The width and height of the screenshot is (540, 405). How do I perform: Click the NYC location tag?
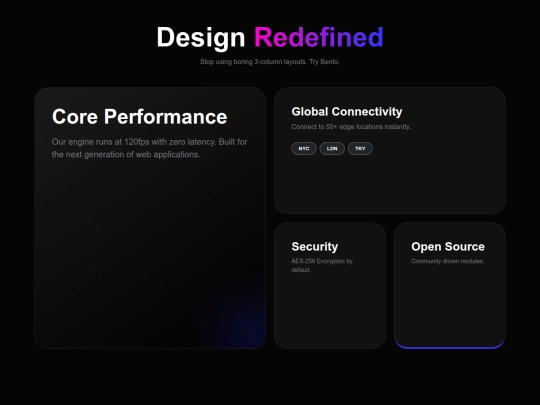[x=304, y=148]
